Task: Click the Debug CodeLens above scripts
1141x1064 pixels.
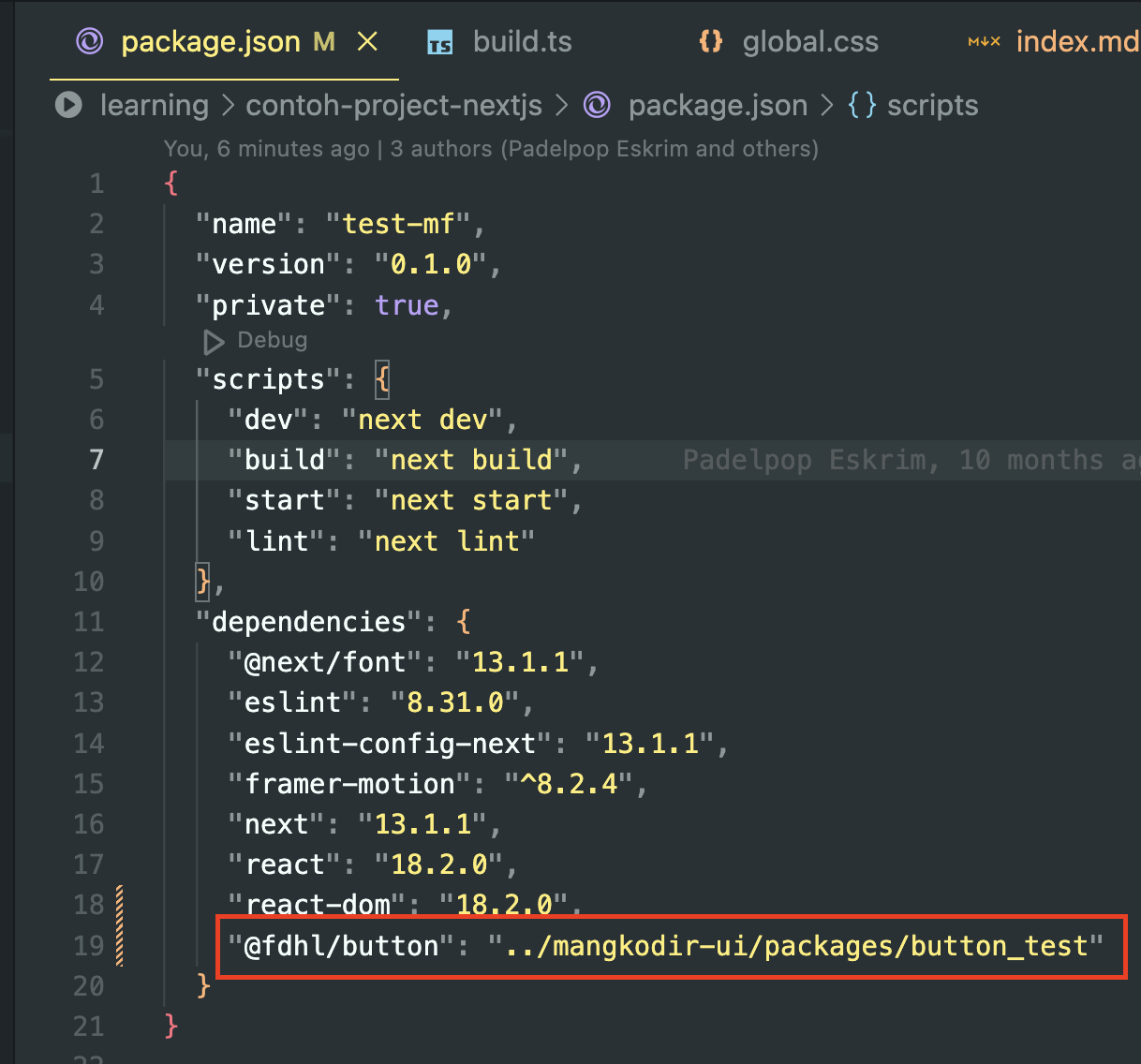Action: pos(272,340)
